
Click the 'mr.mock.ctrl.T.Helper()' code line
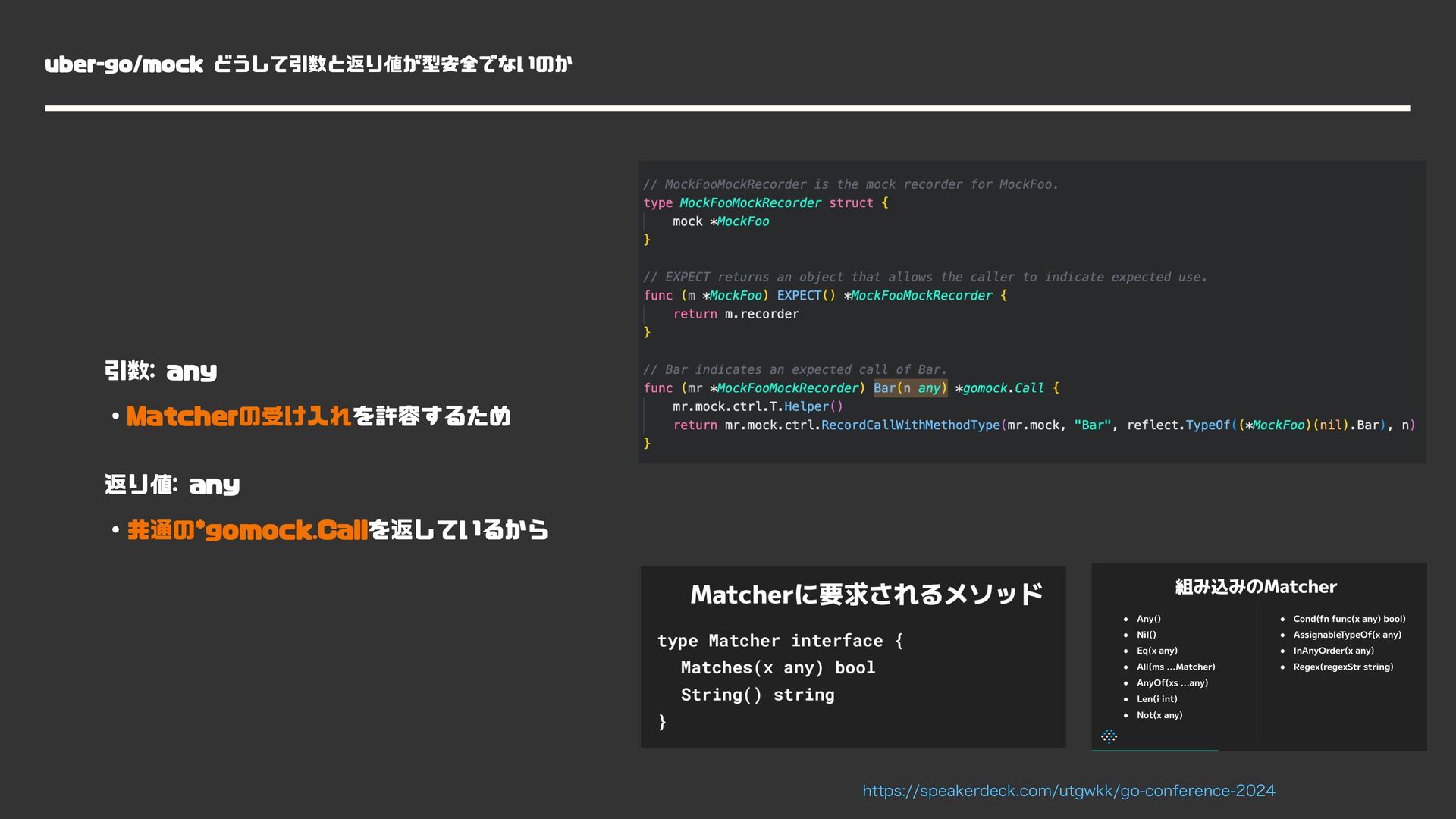(758, 406)
